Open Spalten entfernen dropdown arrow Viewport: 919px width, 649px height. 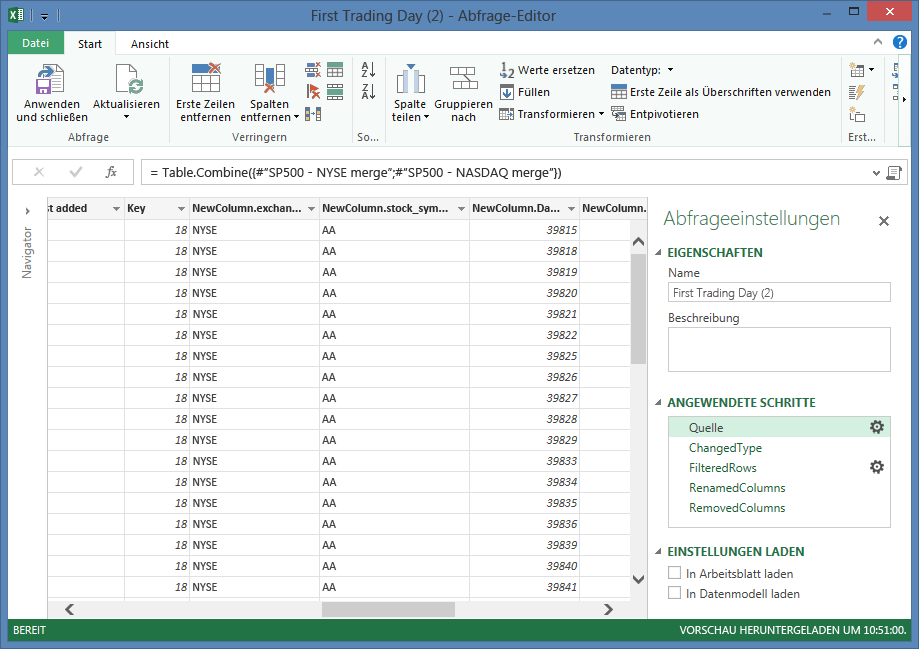296,117
